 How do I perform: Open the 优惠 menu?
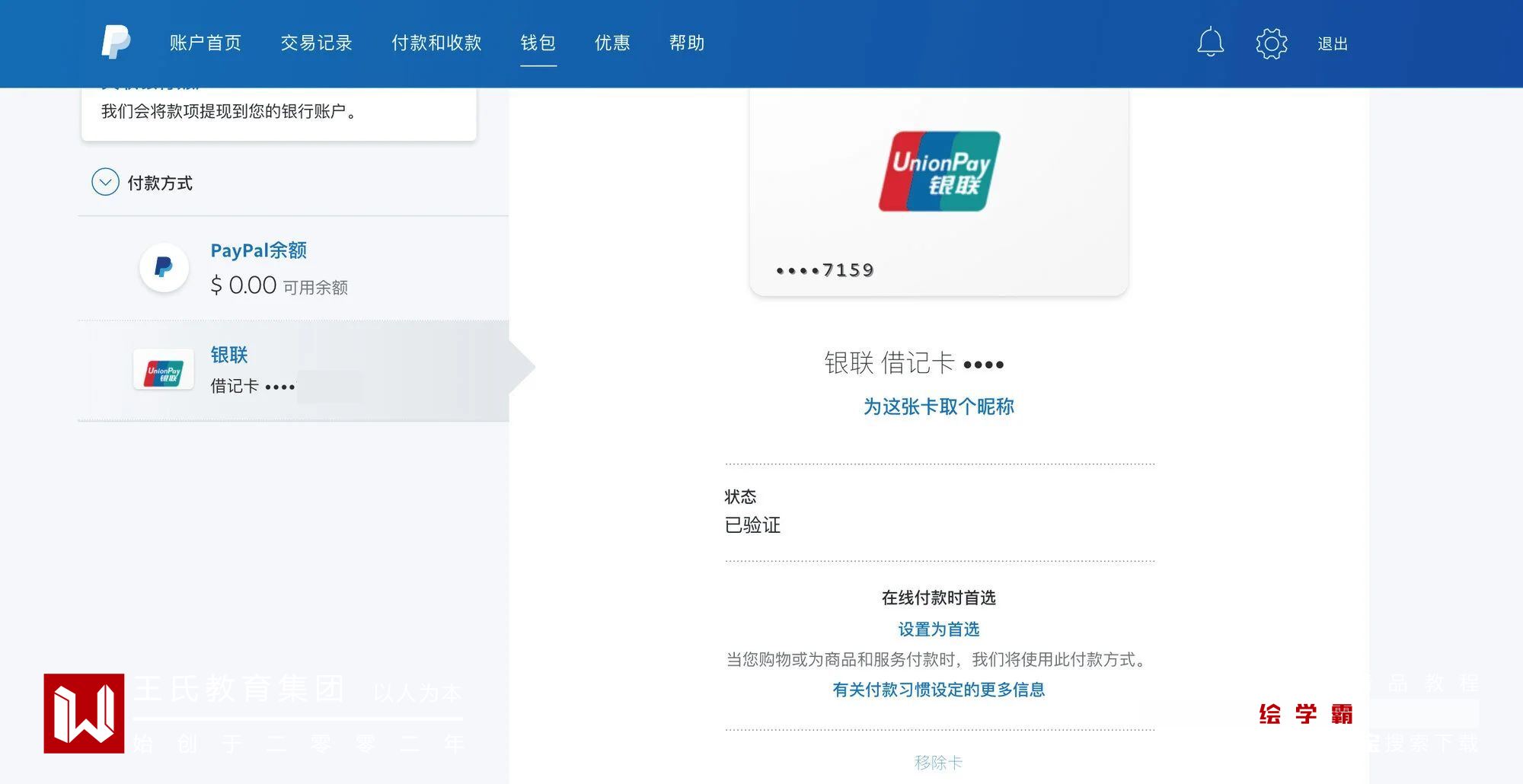[612, 43]
